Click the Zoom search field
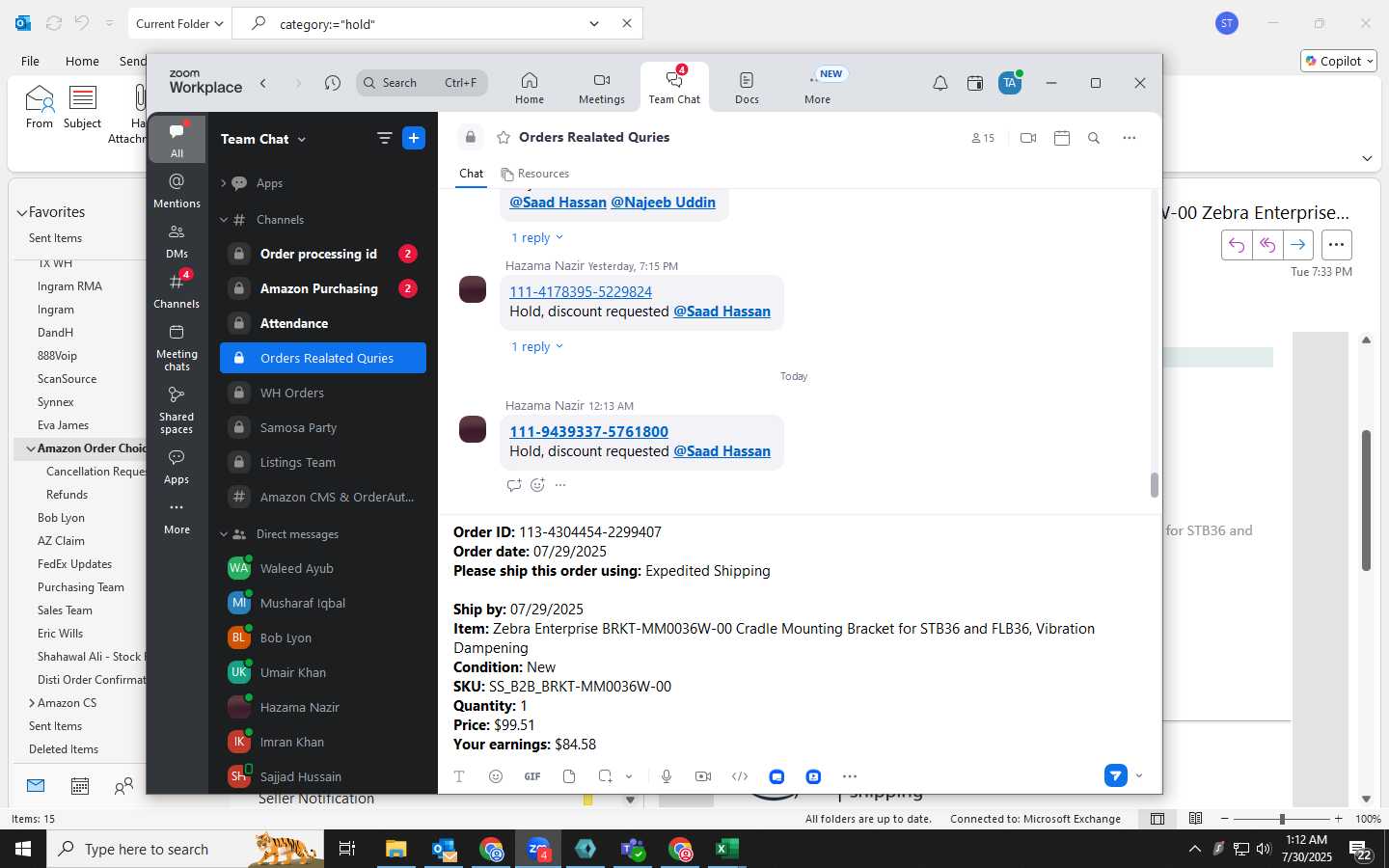1389x868 pixels. [422, 83]
